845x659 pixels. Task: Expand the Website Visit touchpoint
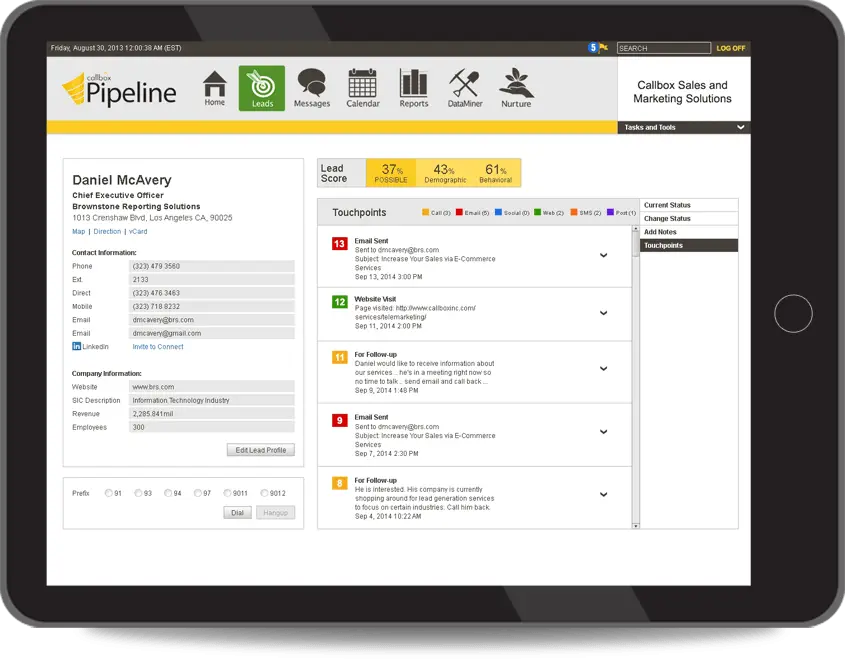[x=604, y=313]
